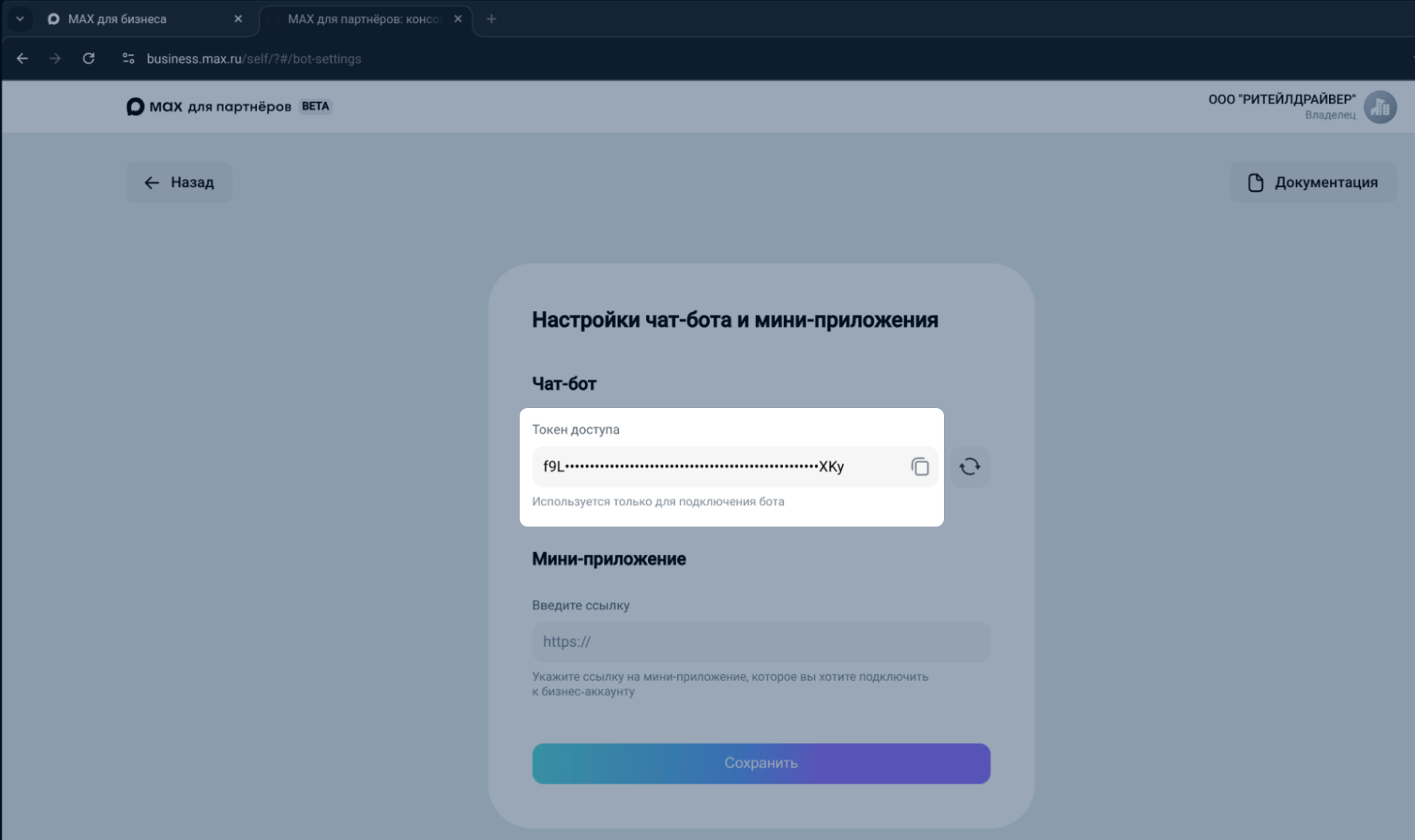The width and height of the screenshot is (1415, 840).
Task: Open the Документация page
Action: pyautogui.click(x=1312, y=183)
